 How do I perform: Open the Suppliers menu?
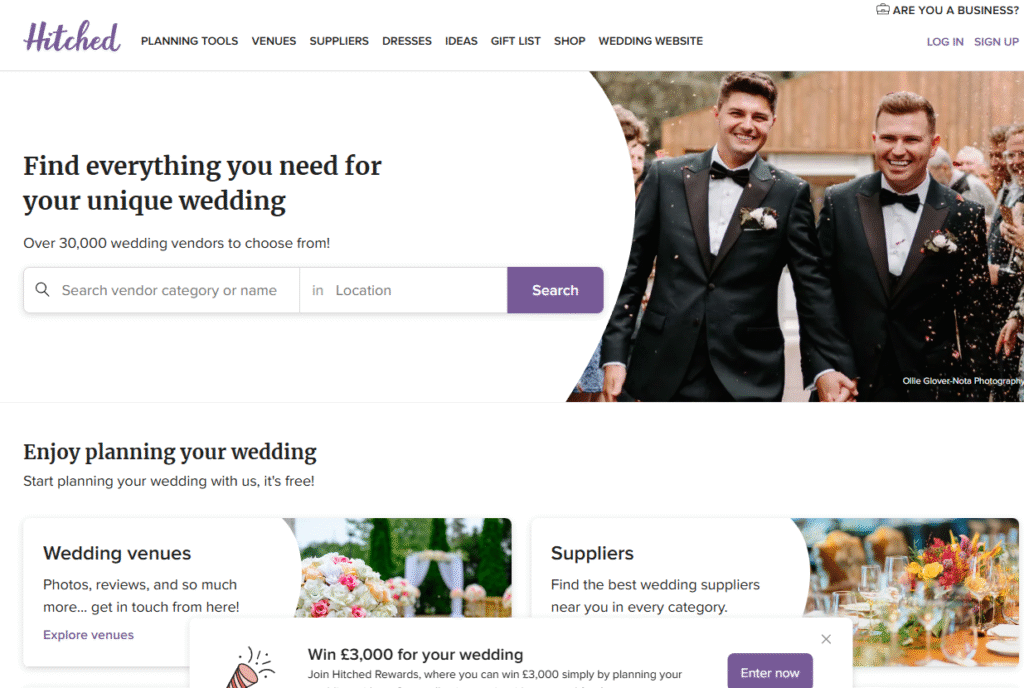click(x=339, y=41)
